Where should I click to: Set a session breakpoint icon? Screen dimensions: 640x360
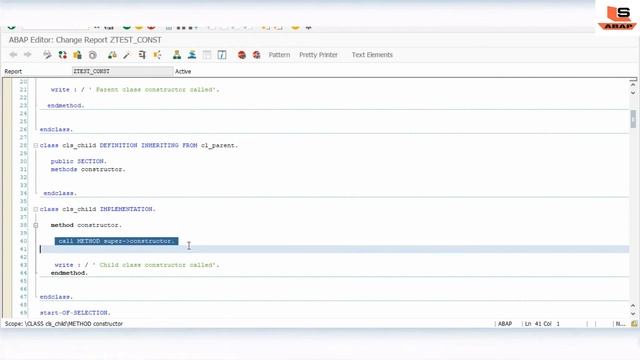242,55
